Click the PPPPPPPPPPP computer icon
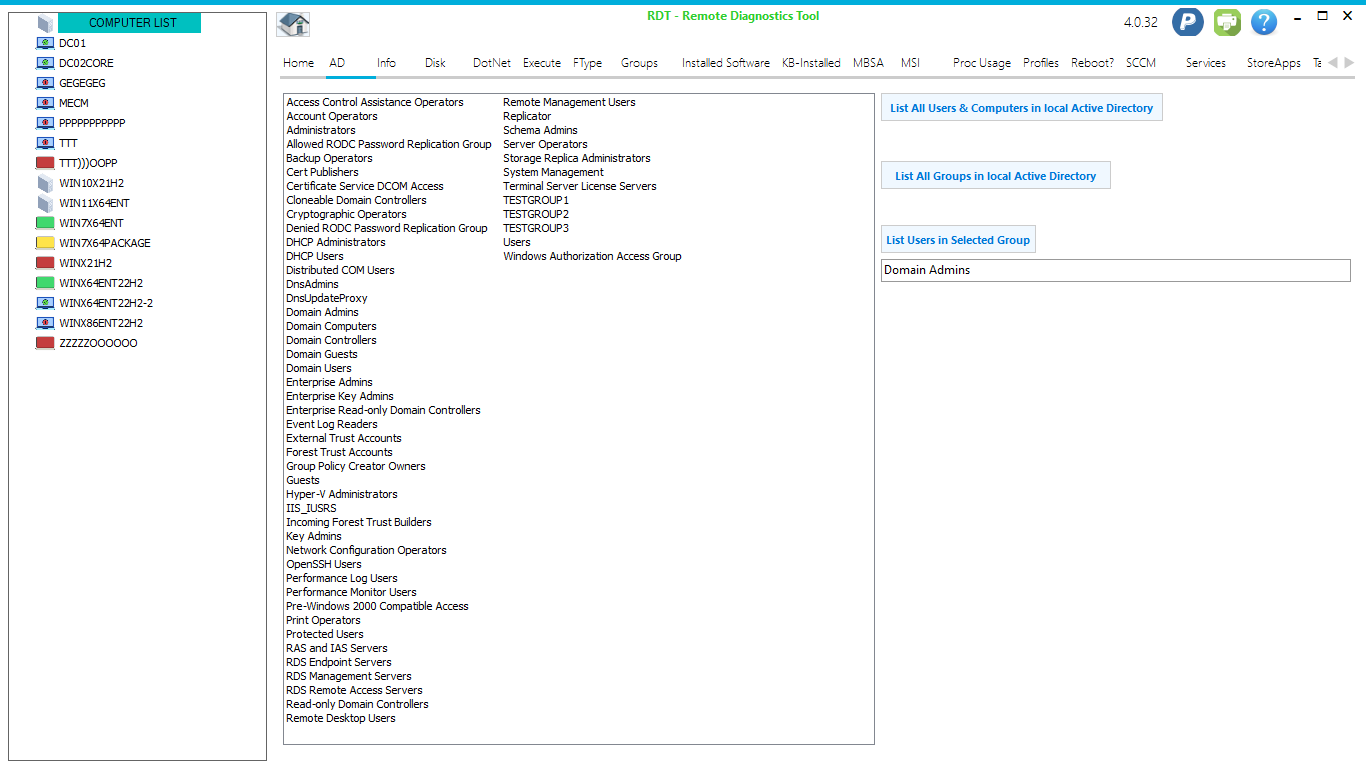The height and width of the screenshot is (768, 1366). (45, 123)
